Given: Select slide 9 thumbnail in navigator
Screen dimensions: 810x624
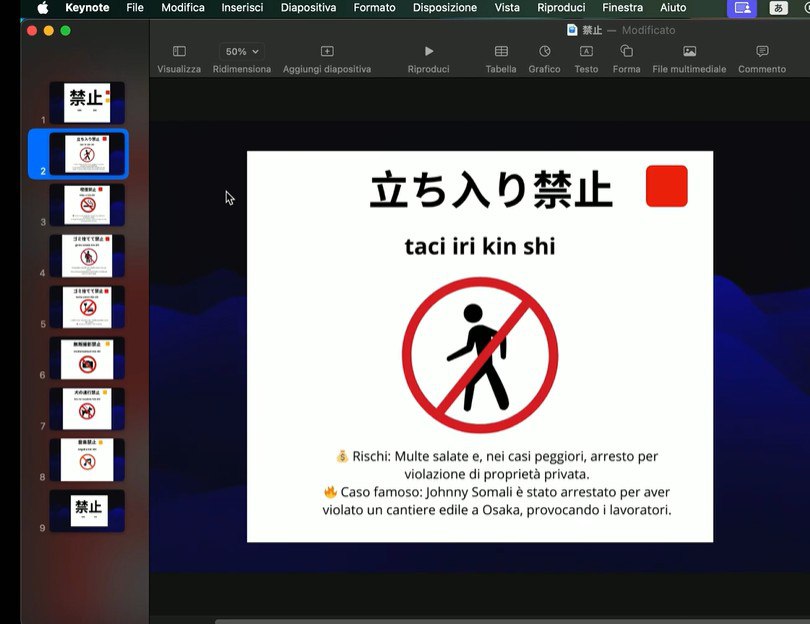Looking at the screenshot, I should [87, 510].
